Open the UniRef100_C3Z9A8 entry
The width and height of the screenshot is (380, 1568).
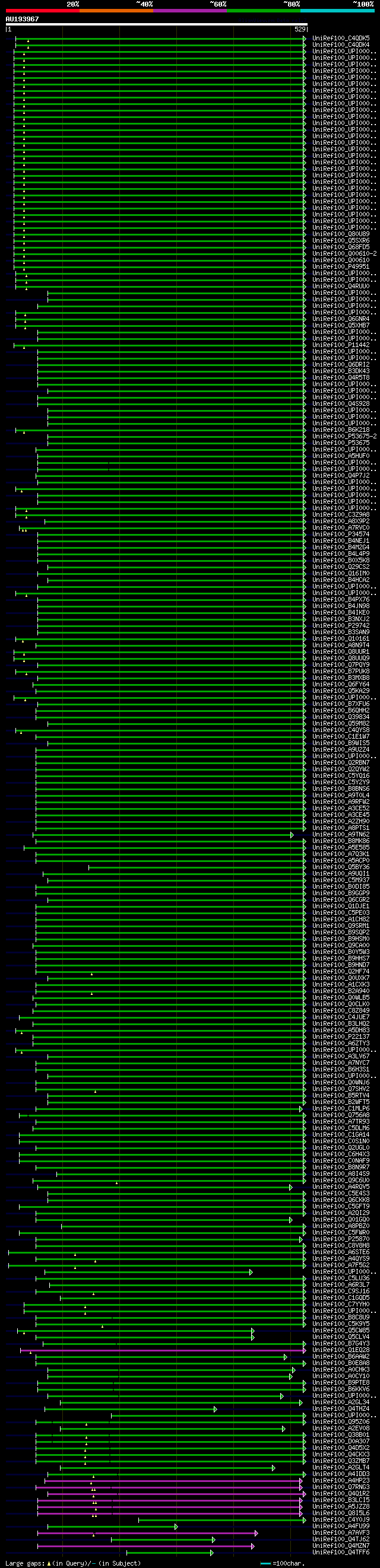tap(341, 515)
